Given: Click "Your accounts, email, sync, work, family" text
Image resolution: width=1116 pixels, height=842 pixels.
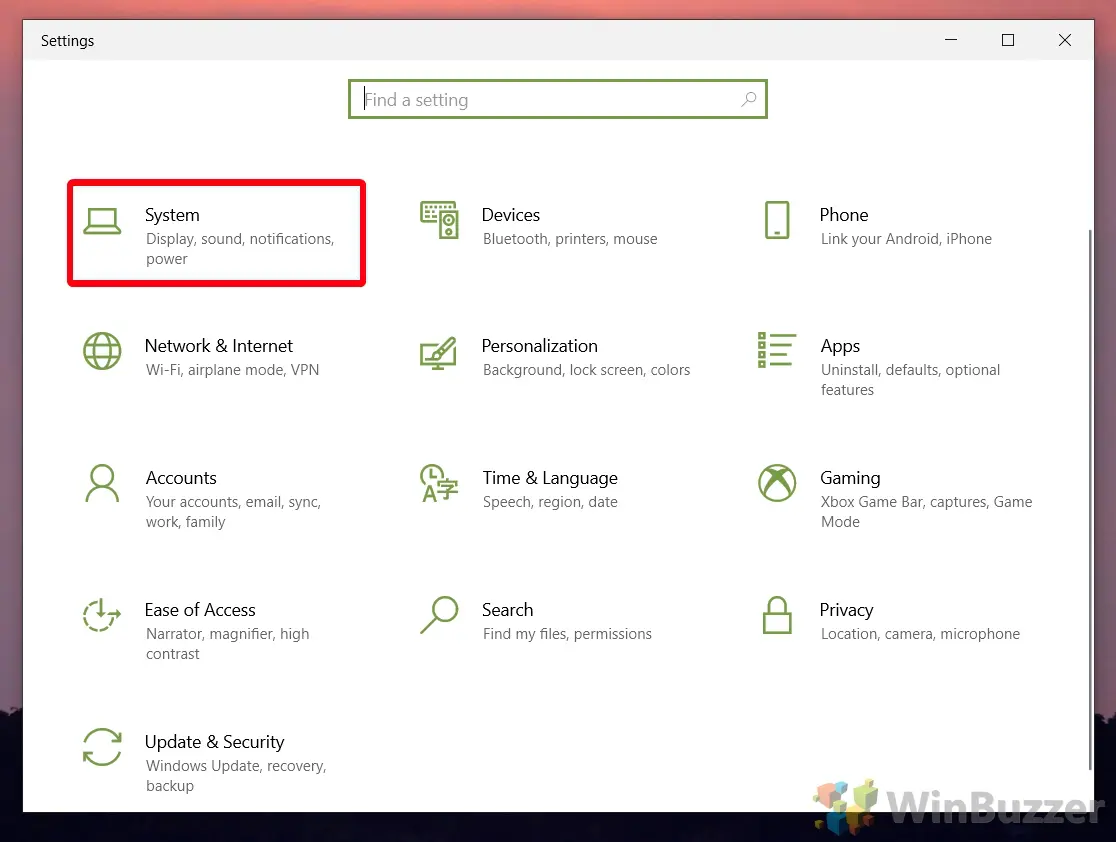Looking at the screenshot, I should click(x=233, y=512).
